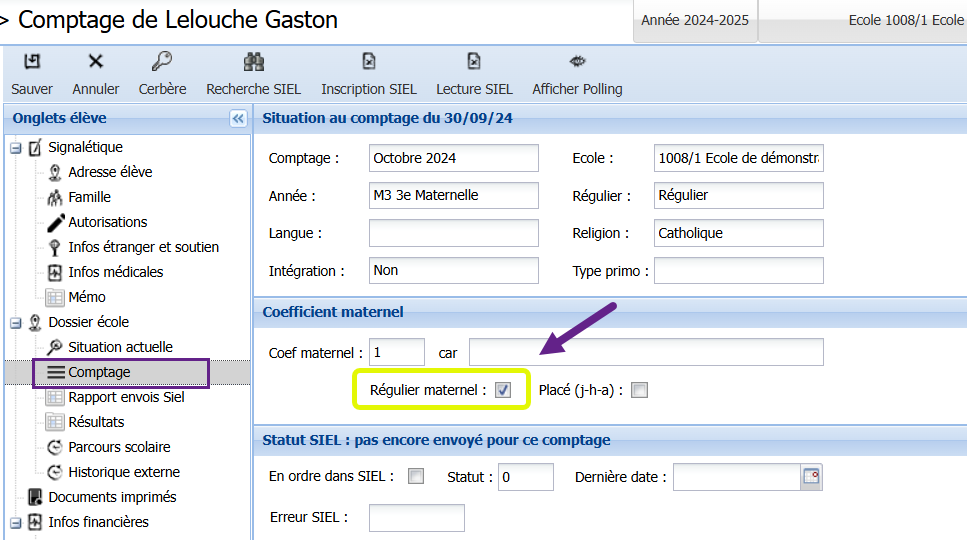
Task: Click the Coef maternel input field
Action: point(397,352)
